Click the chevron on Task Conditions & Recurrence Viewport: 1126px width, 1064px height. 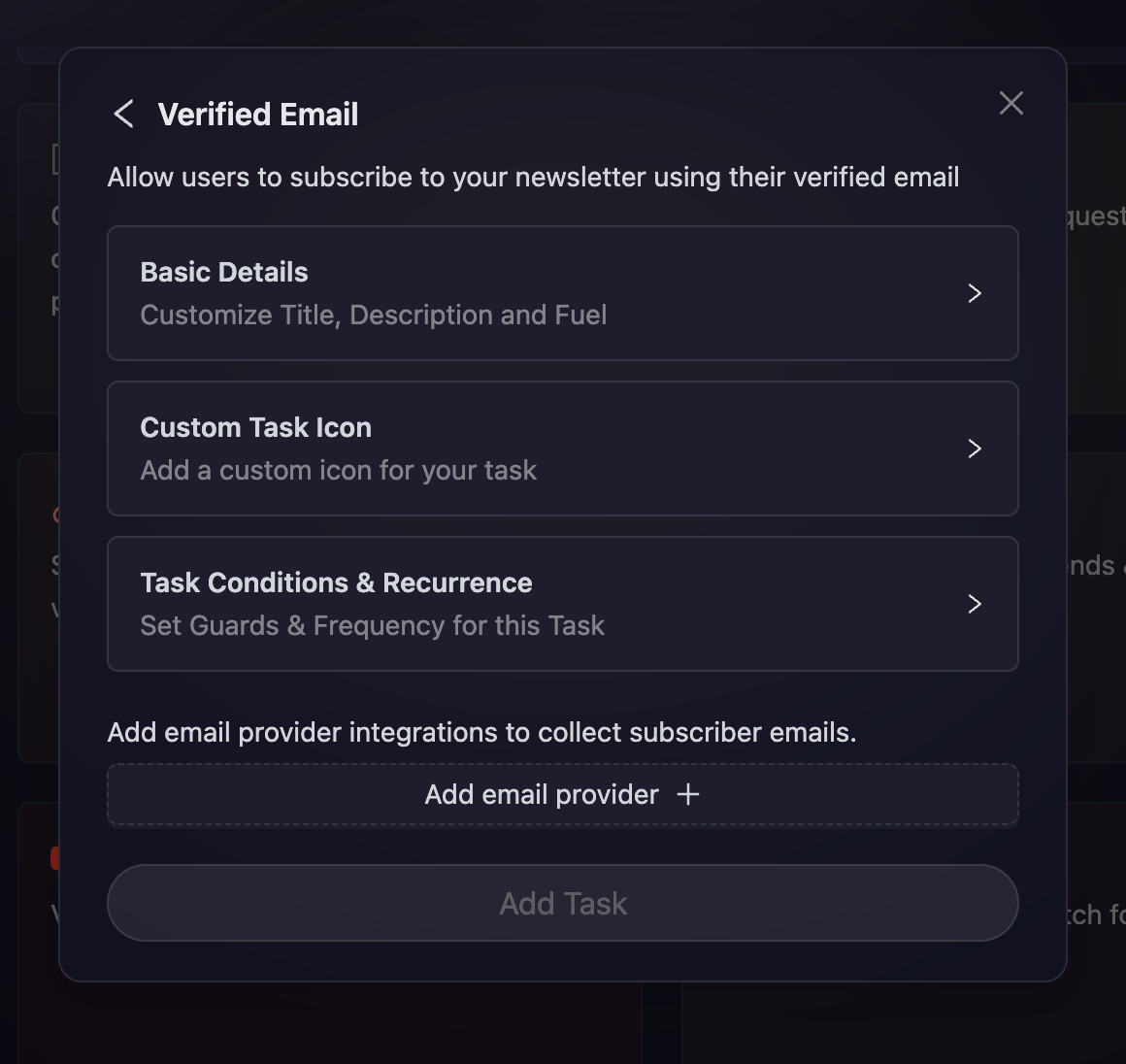[975, 604]
